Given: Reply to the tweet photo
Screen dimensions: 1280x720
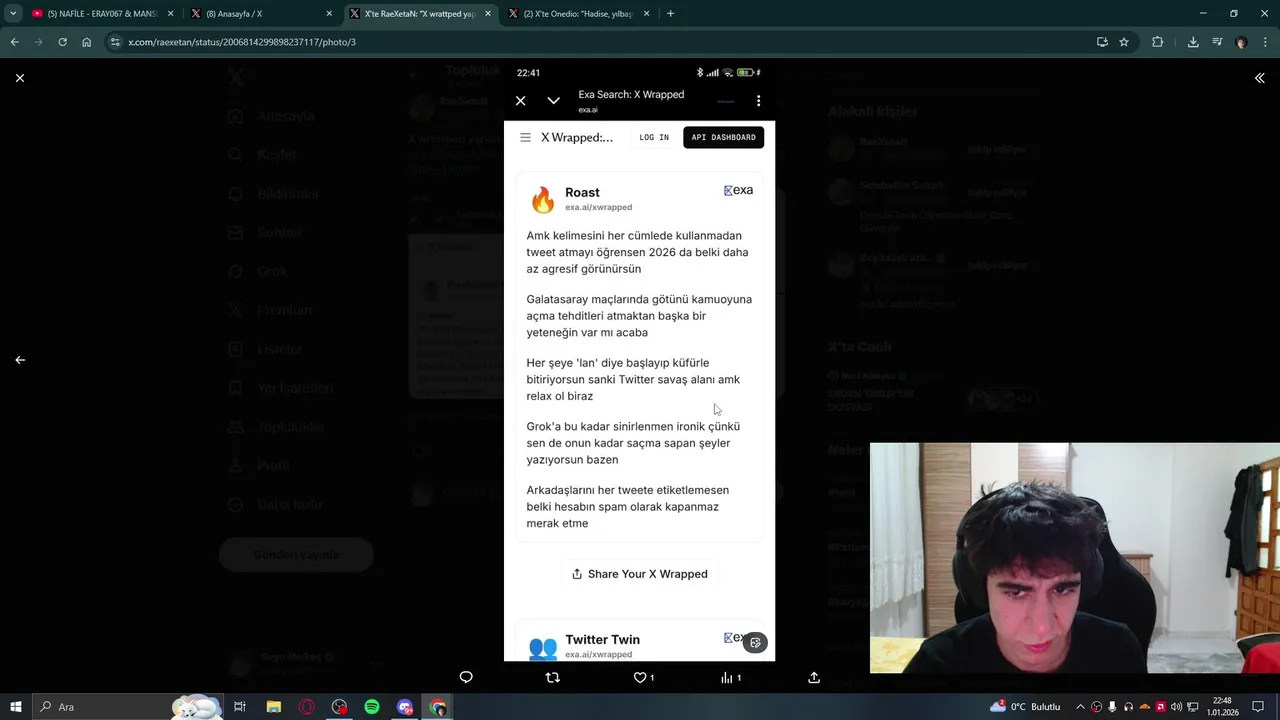Looking at the screenshot, I should [466, 677].
